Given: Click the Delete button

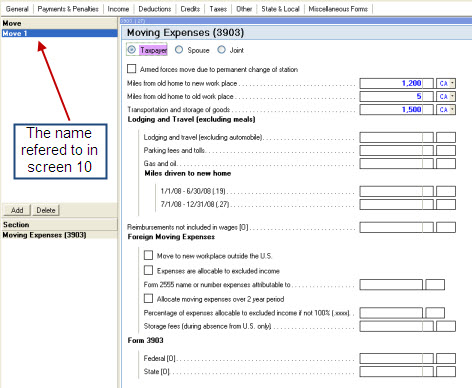Looking at the screenshot, I should click(46, 210).
